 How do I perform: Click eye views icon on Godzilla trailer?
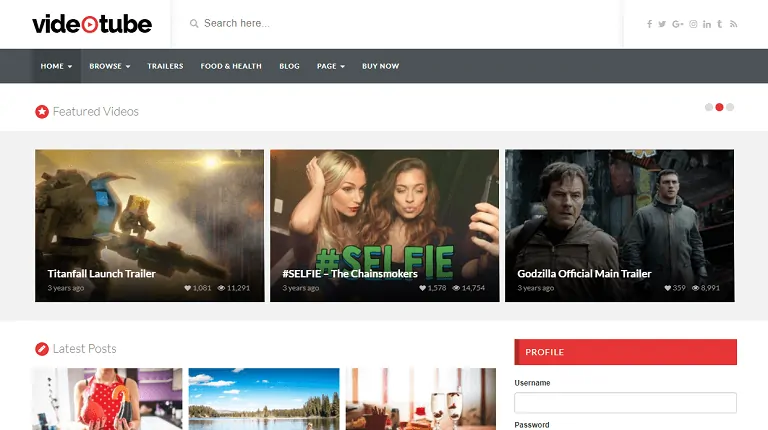click(695, 288)
